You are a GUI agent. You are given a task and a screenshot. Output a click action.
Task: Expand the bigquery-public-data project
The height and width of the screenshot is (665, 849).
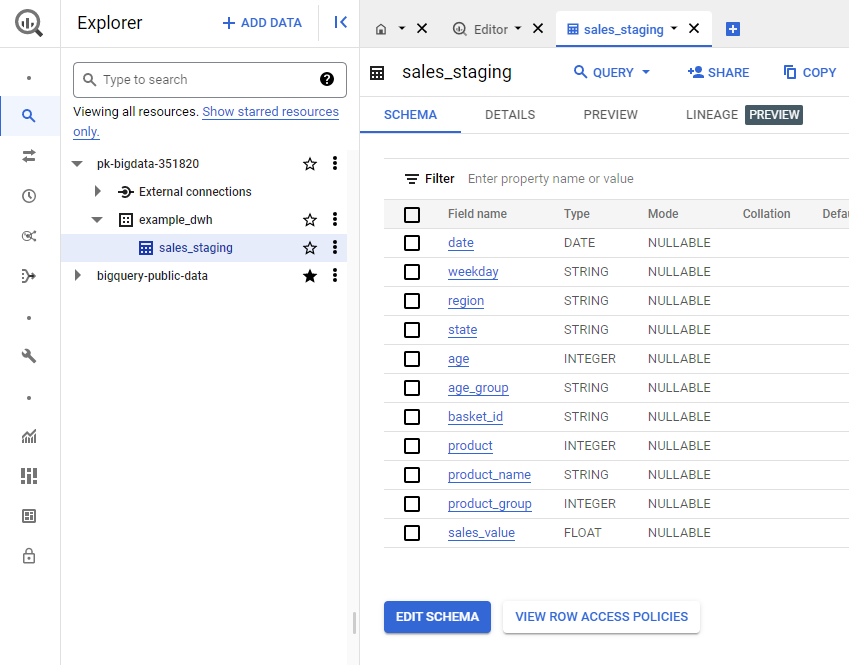77,275
